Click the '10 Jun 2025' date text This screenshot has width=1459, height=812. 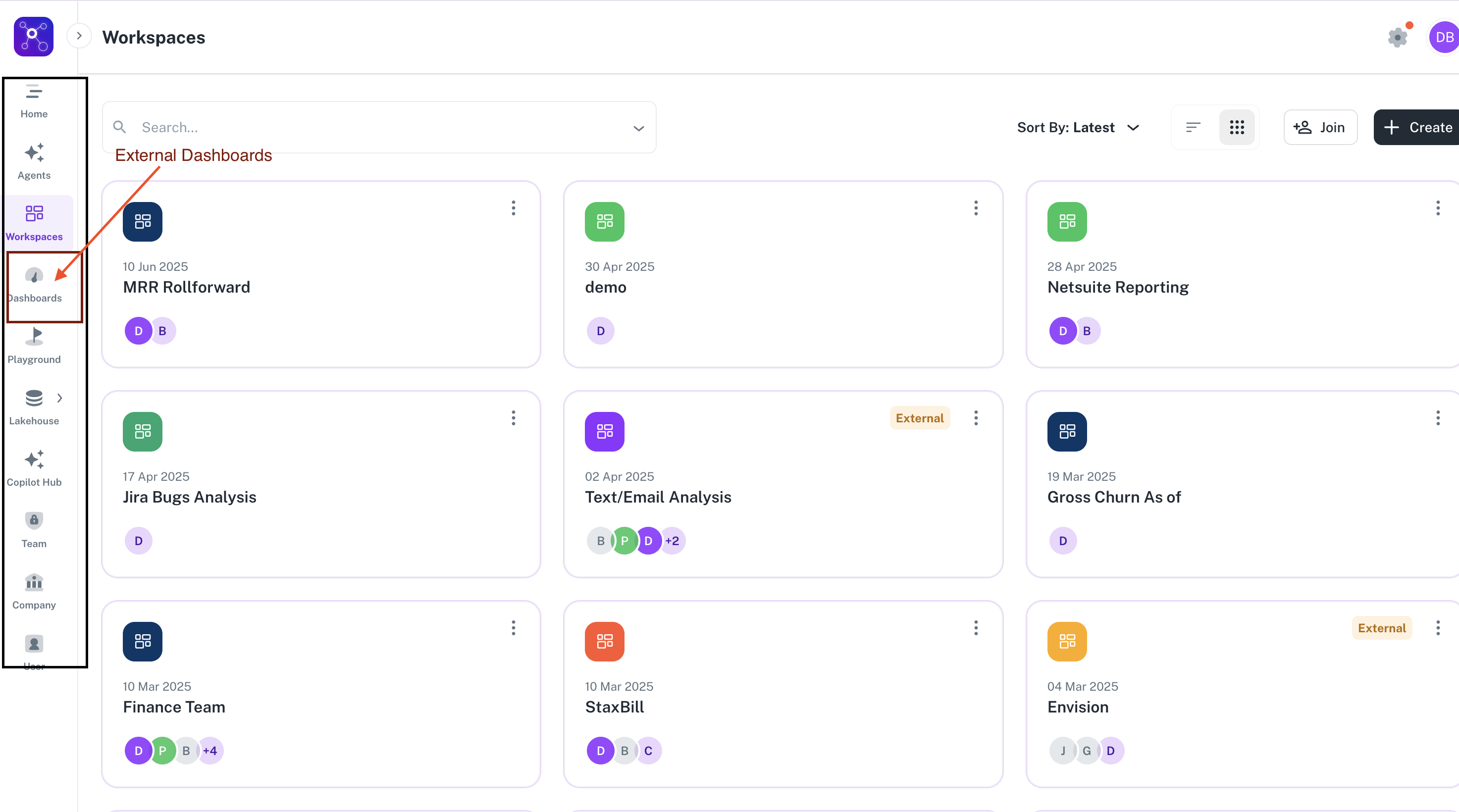click(155, 266)
